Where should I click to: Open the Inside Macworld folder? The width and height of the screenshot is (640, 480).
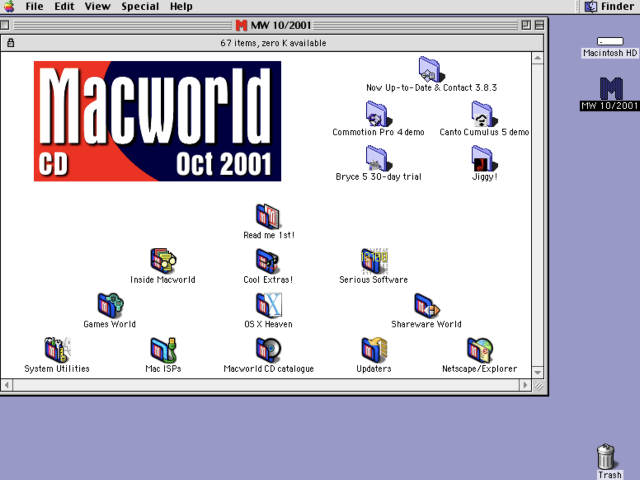163,261
